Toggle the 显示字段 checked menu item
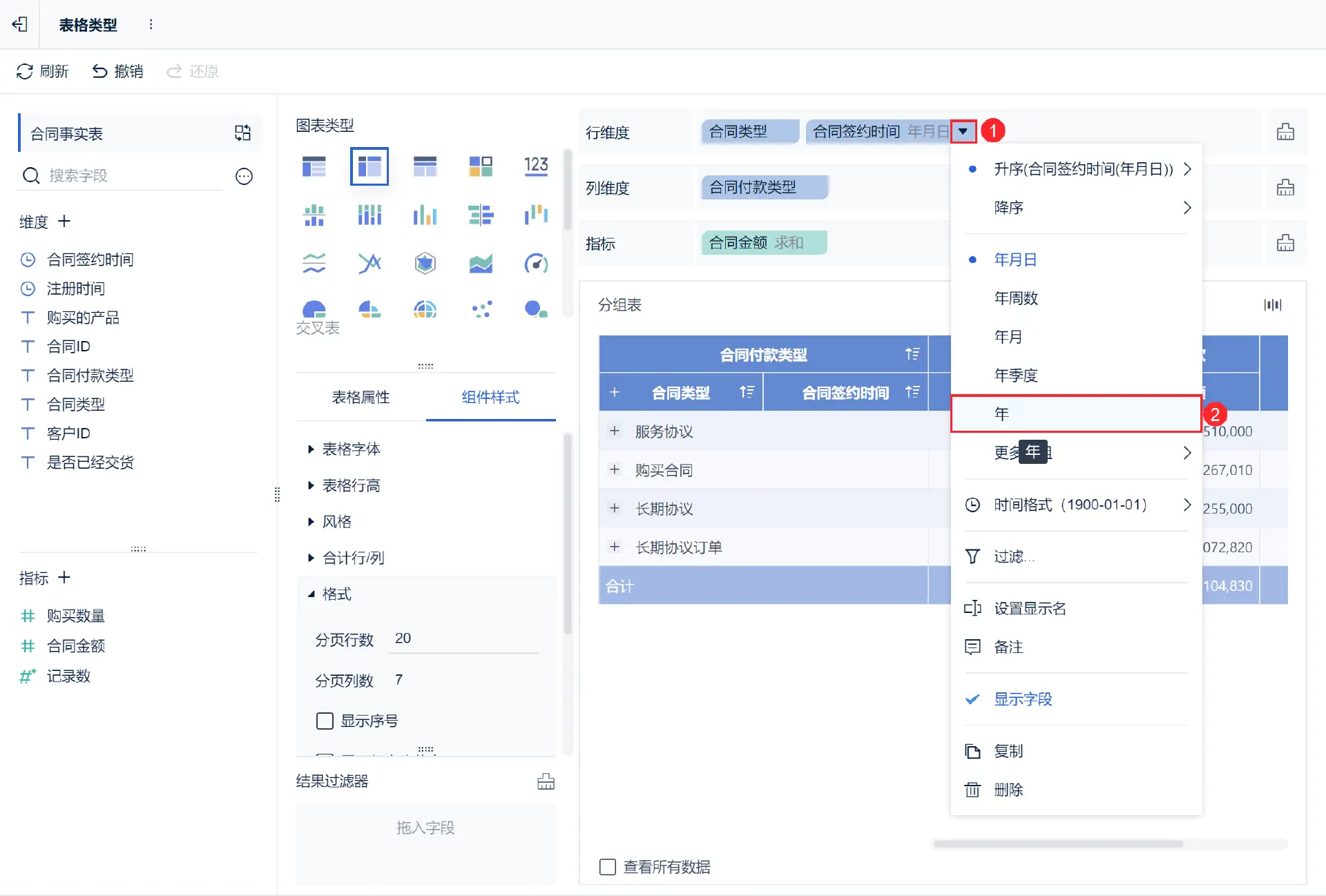The width and height of the screenshot is (1326, 896). coord(1077,699)
